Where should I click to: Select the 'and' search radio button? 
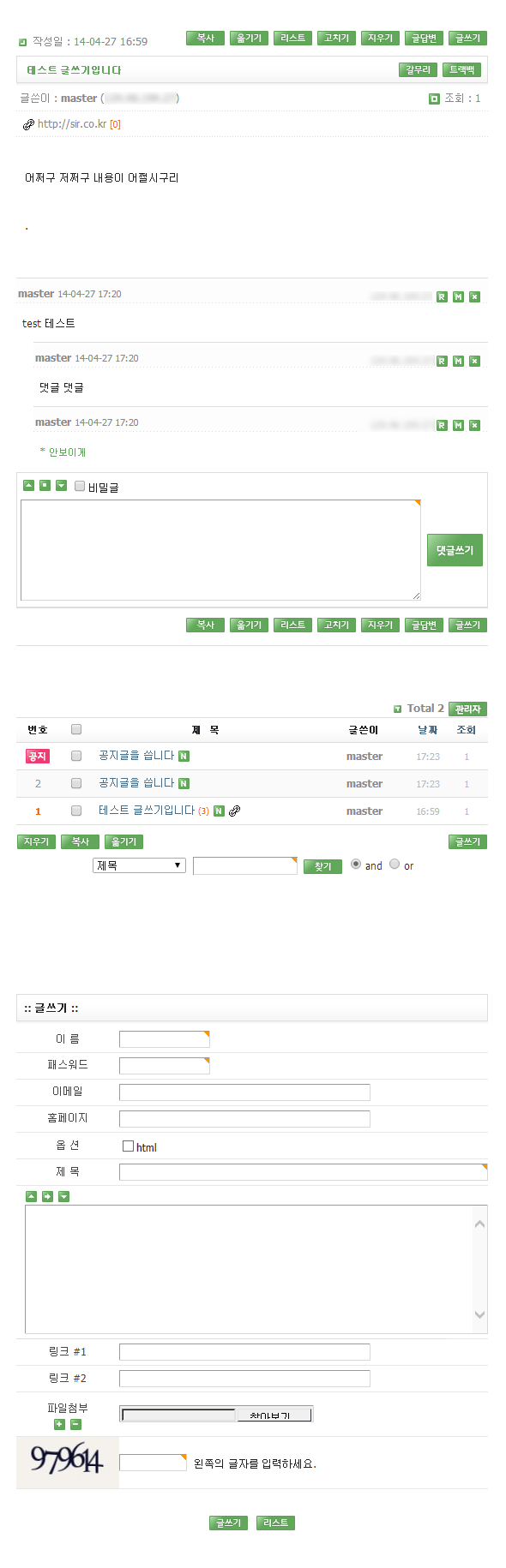[356, 864]
